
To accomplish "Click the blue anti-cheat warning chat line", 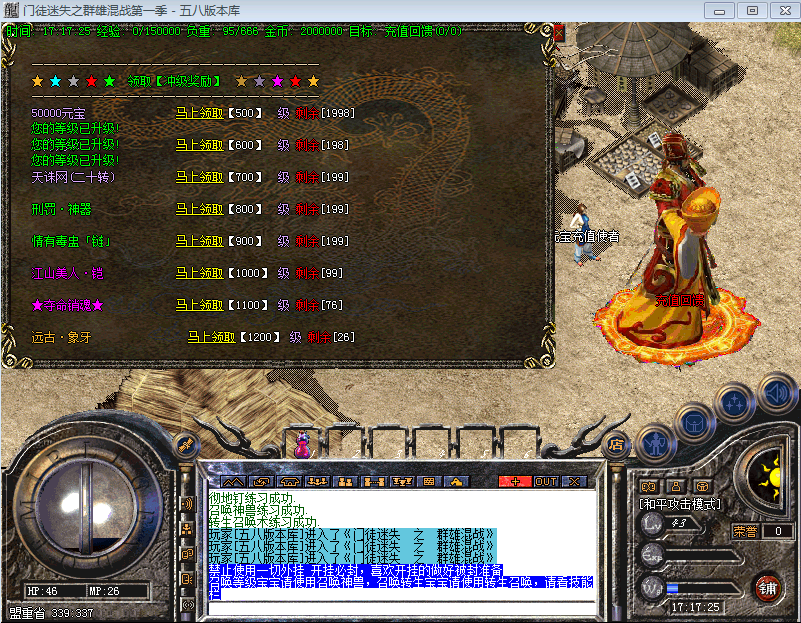I will pos(356,570).
